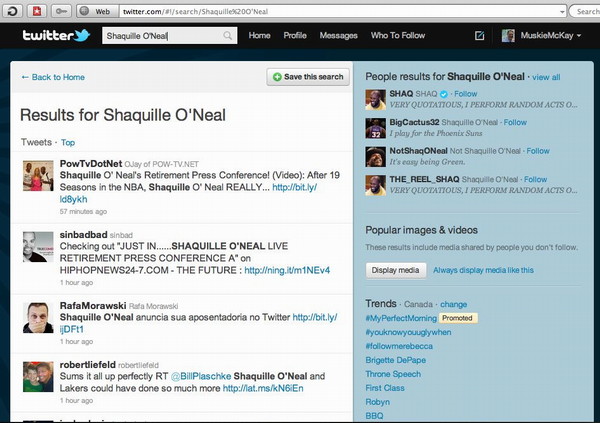
Task: Click the Web globe button in address bar
Action: [97, 11]
